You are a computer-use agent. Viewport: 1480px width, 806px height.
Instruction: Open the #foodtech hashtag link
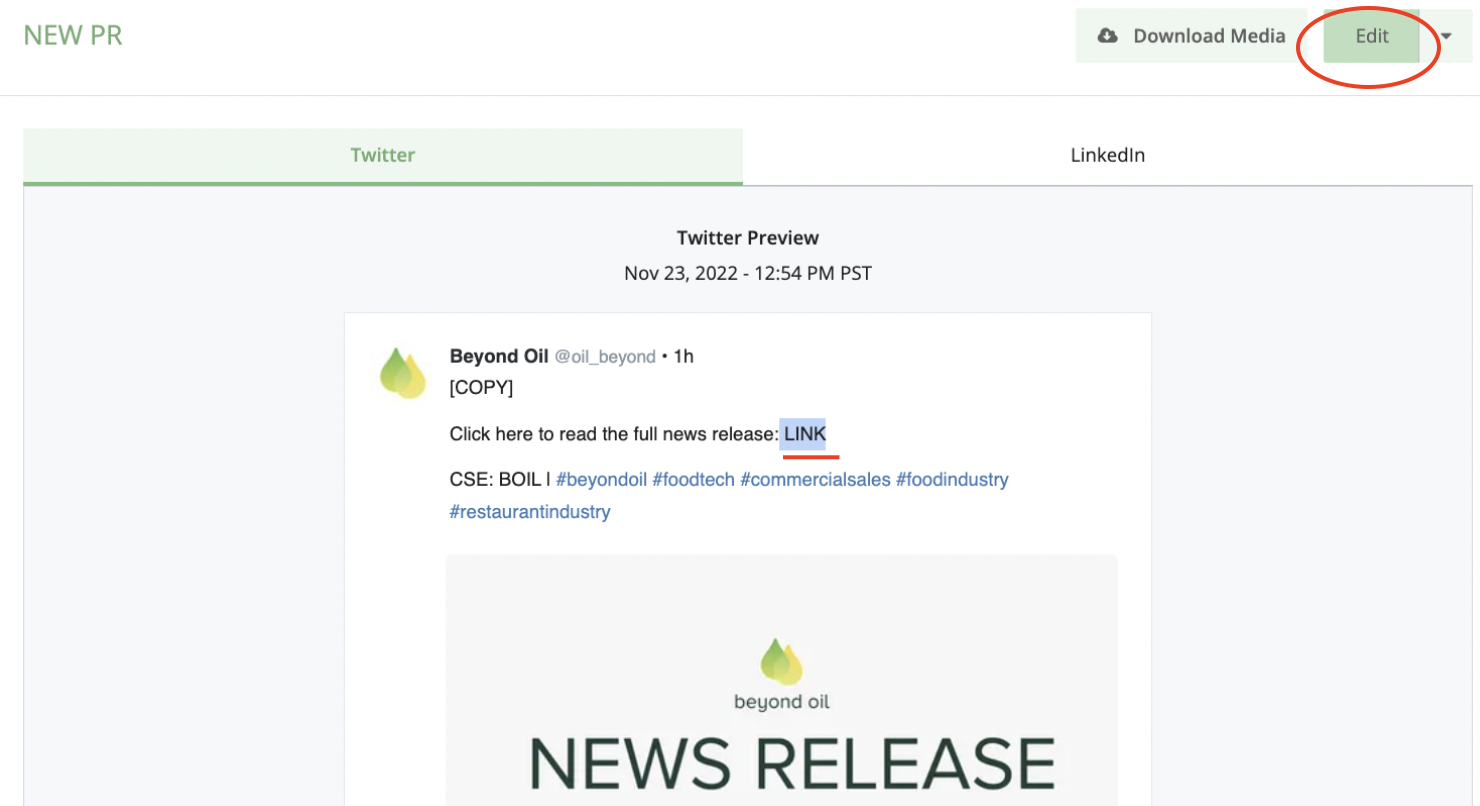[693, 480]
